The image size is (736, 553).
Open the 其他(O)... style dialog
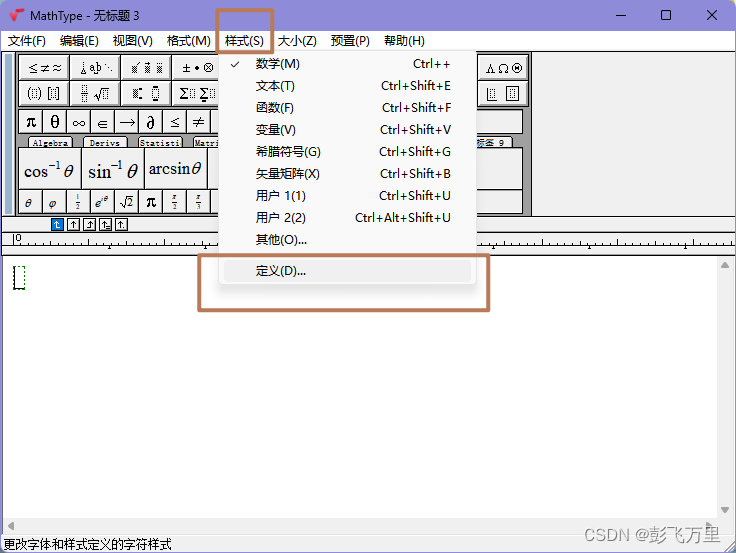coord(347,240)
